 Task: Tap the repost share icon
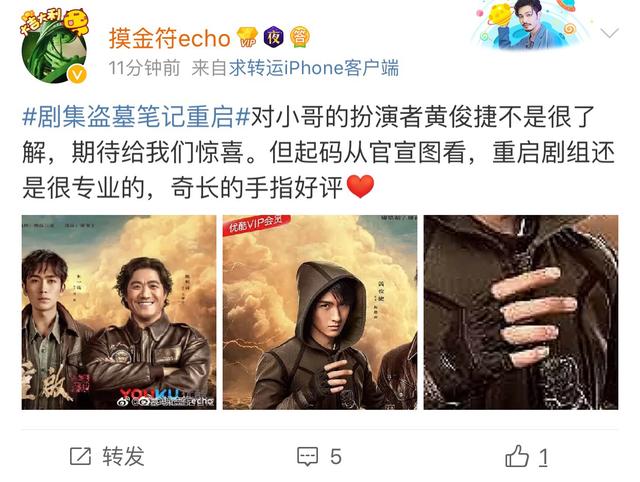click(80, 456)
